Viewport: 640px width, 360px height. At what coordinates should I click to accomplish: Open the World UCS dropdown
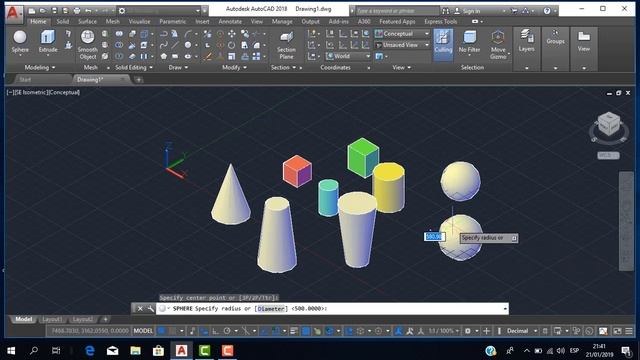pyautogui.click(x=348, y=56)
